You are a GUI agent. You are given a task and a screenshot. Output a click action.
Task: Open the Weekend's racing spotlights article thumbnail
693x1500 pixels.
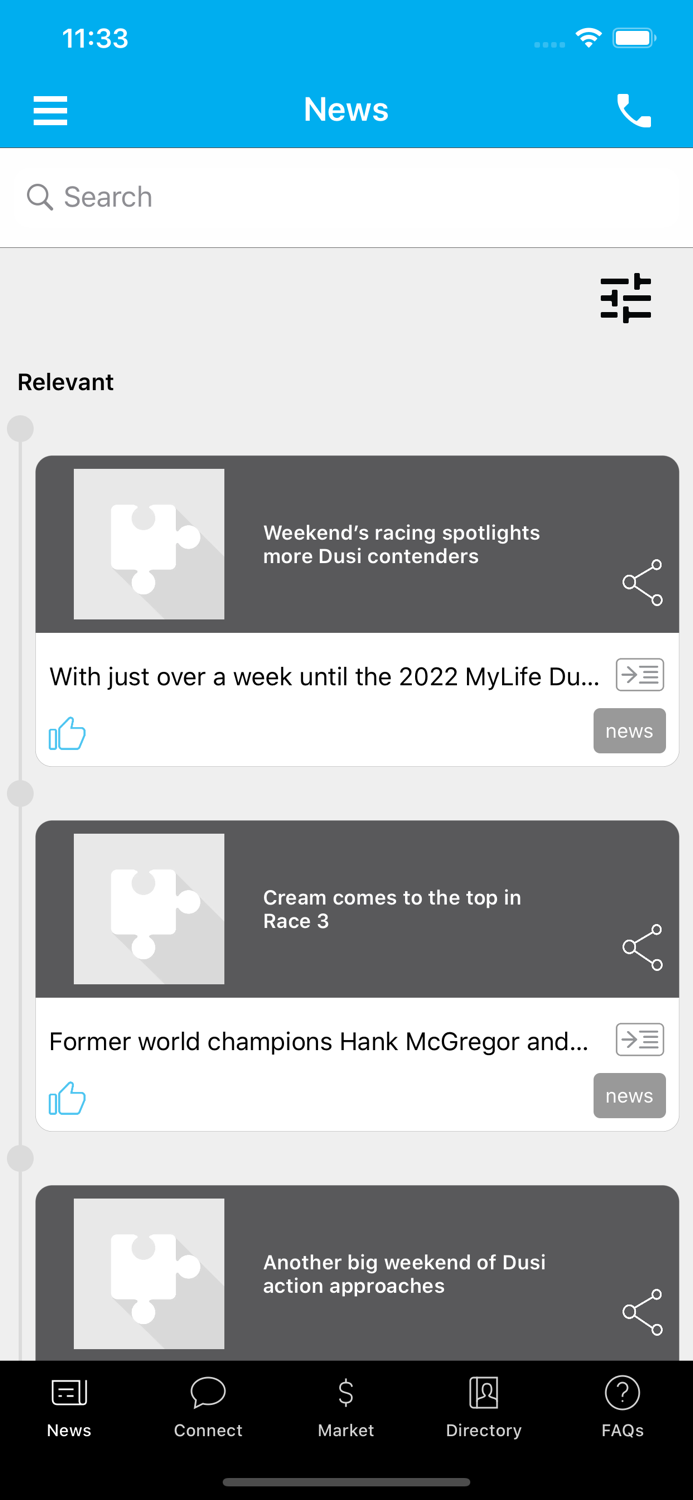149,544
